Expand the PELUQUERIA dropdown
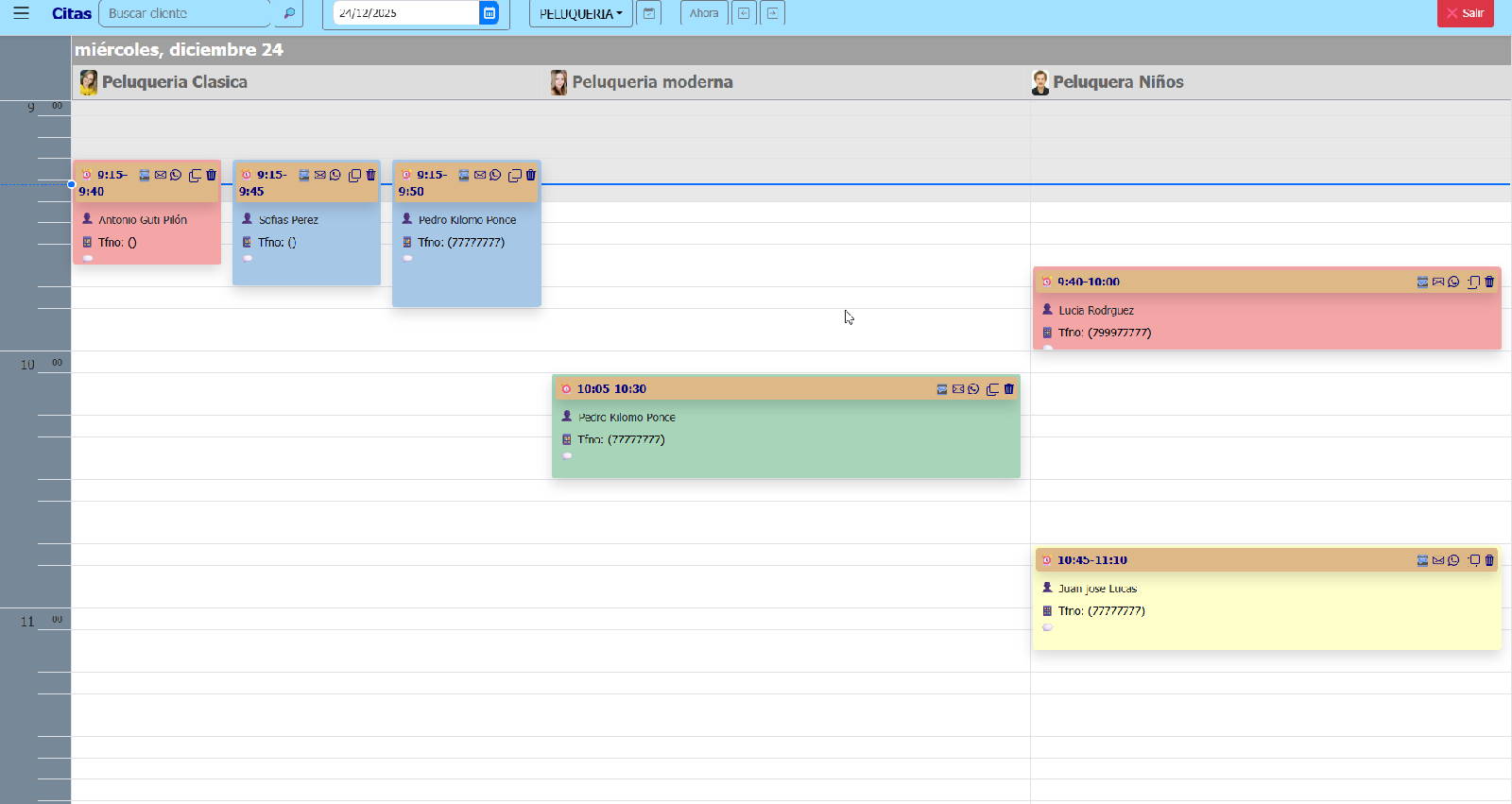Image resolution: width=1512 pixels, height=804 pixels. pos(580,14)
